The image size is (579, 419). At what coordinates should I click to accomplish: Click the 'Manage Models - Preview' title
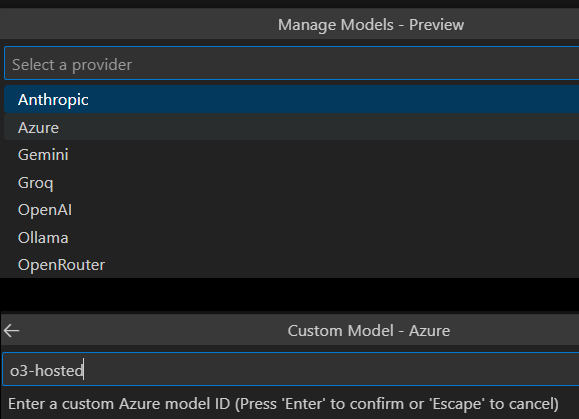[371, 25]
